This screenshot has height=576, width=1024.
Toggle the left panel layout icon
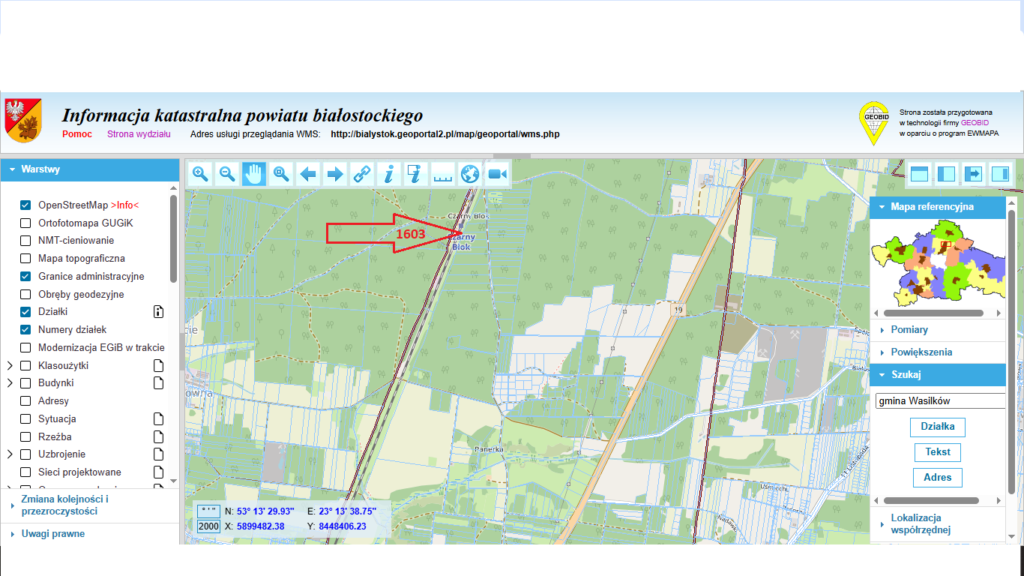(946, 174)
